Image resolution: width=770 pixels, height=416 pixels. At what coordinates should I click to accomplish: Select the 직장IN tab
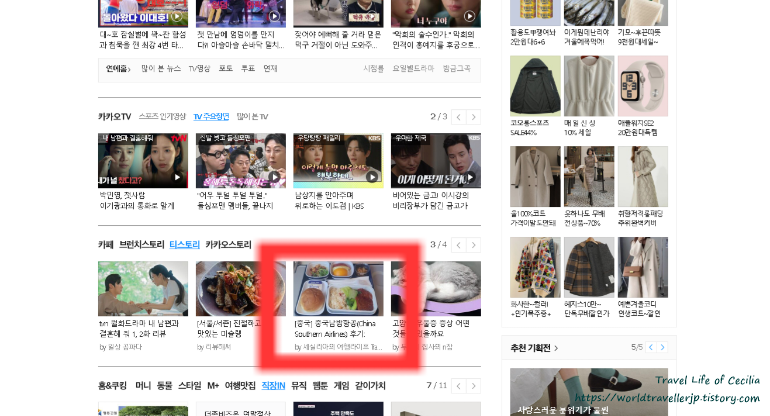(x=273, y=386)
